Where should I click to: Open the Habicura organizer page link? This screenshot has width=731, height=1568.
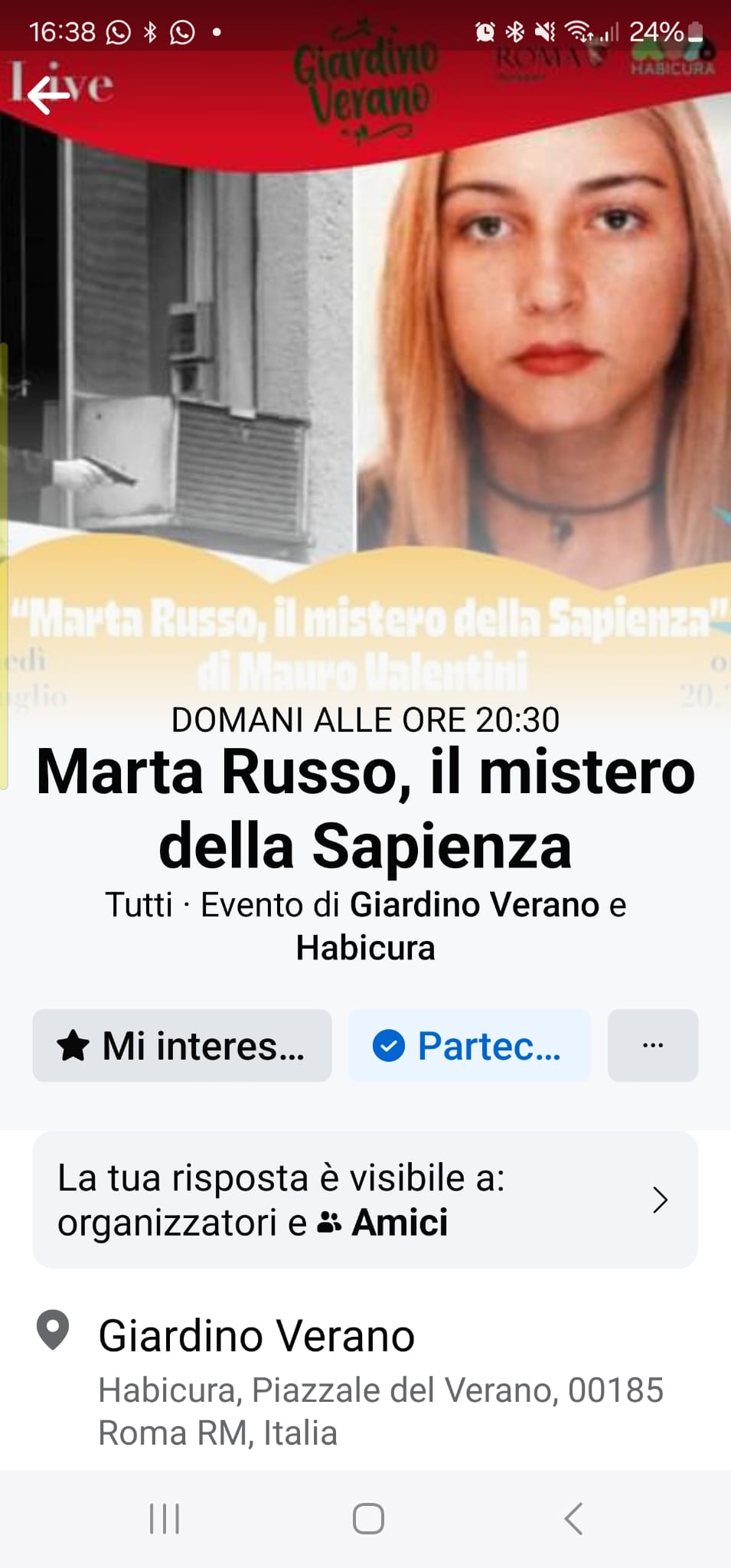click(x=365, y=948)
